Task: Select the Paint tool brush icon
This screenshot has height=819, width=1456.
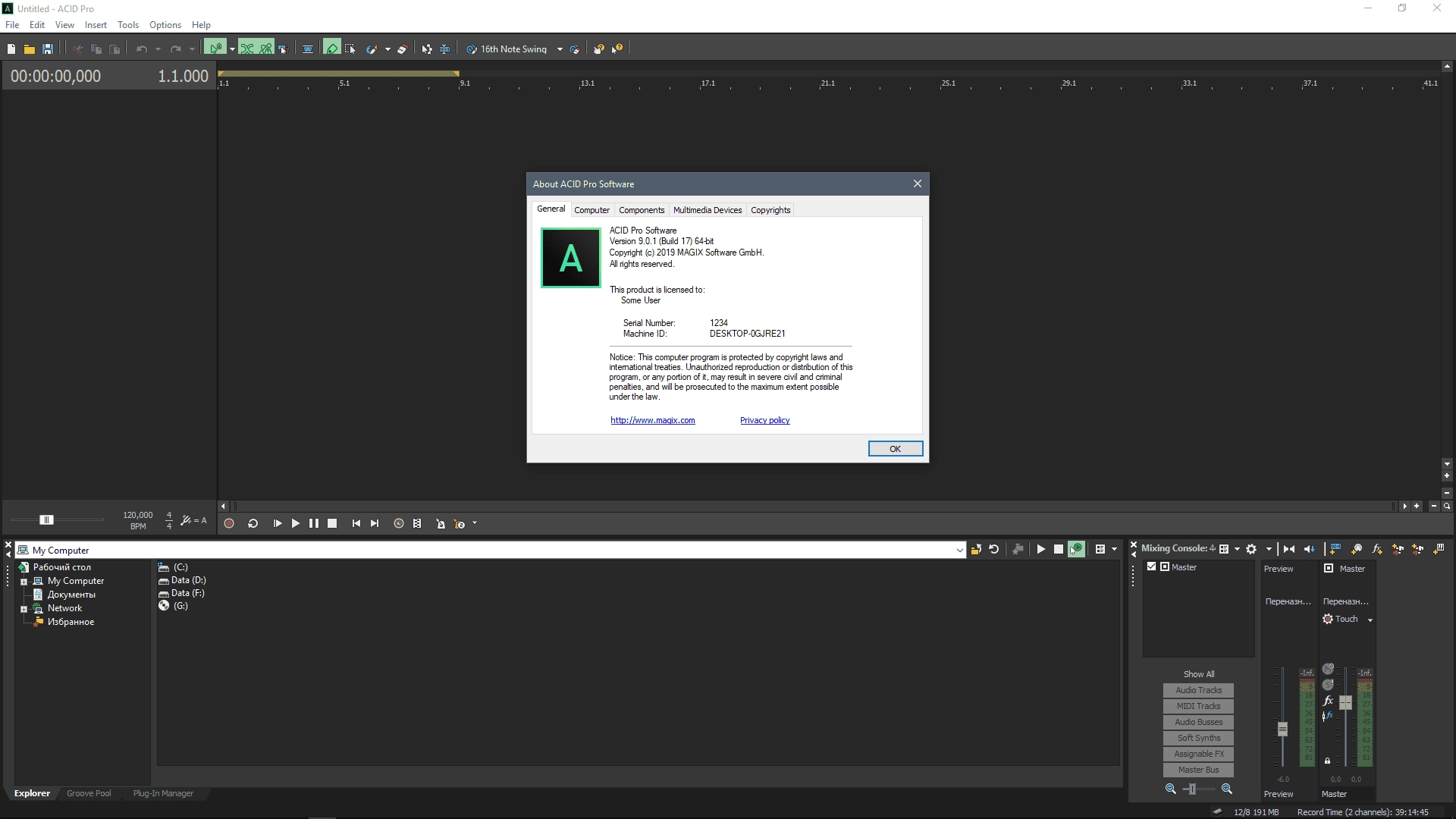Action: pos(372,49)
